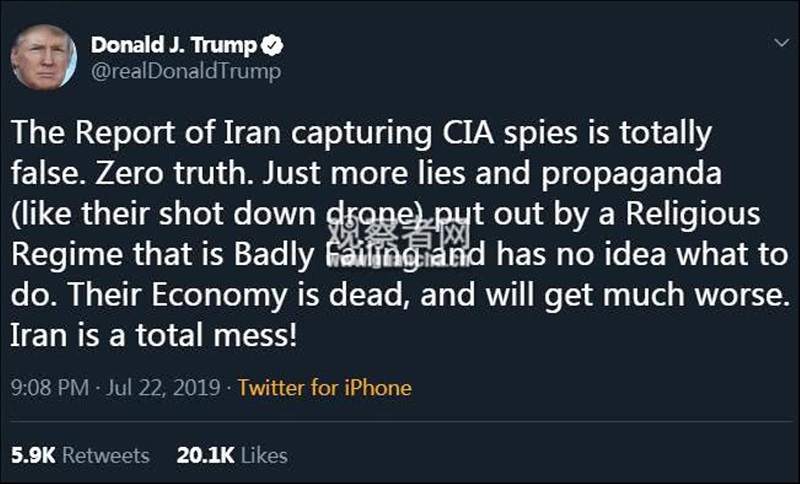800x484 pixels.
Task: Click the 20.1K like count number
Action: click(x=205, y=455)
